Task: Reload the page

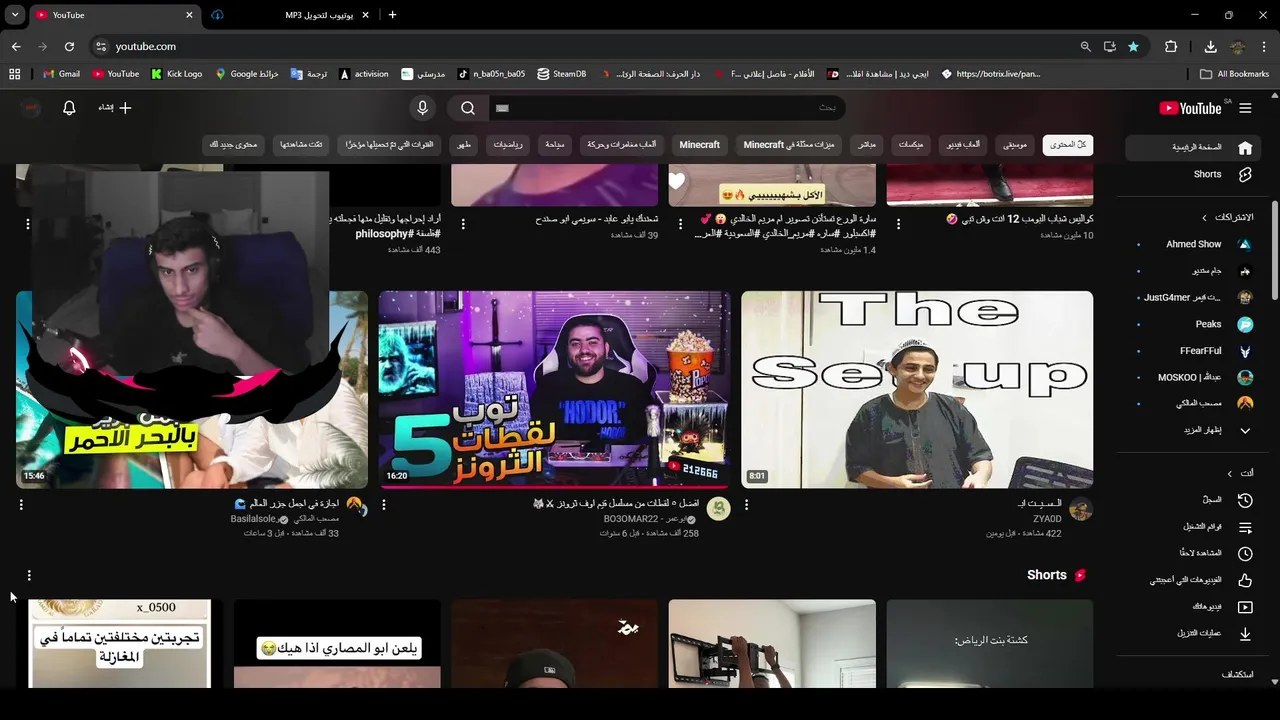Action: pyautogui.click(x=69, y=46)
